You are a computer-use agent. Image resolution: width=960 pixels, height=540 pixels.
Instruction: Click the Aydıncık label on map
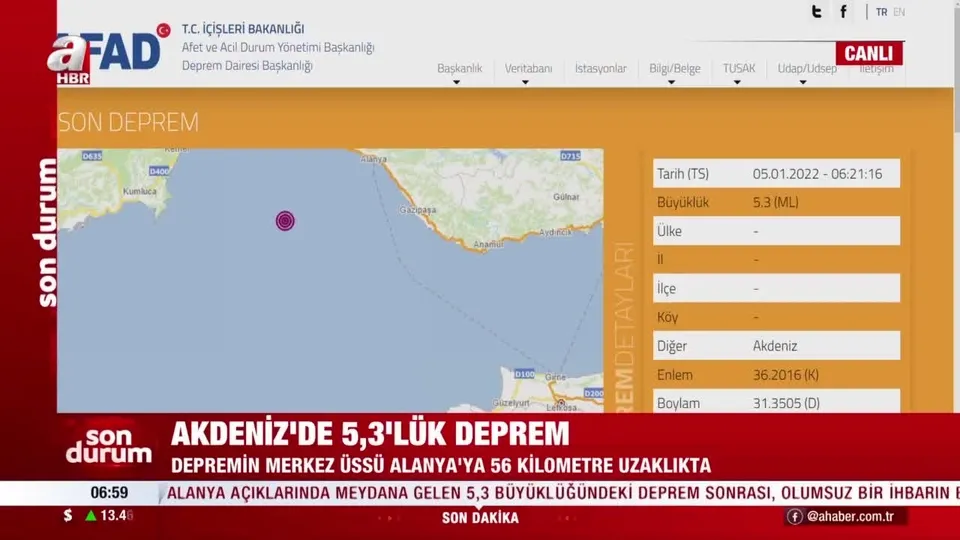(556, 232)
